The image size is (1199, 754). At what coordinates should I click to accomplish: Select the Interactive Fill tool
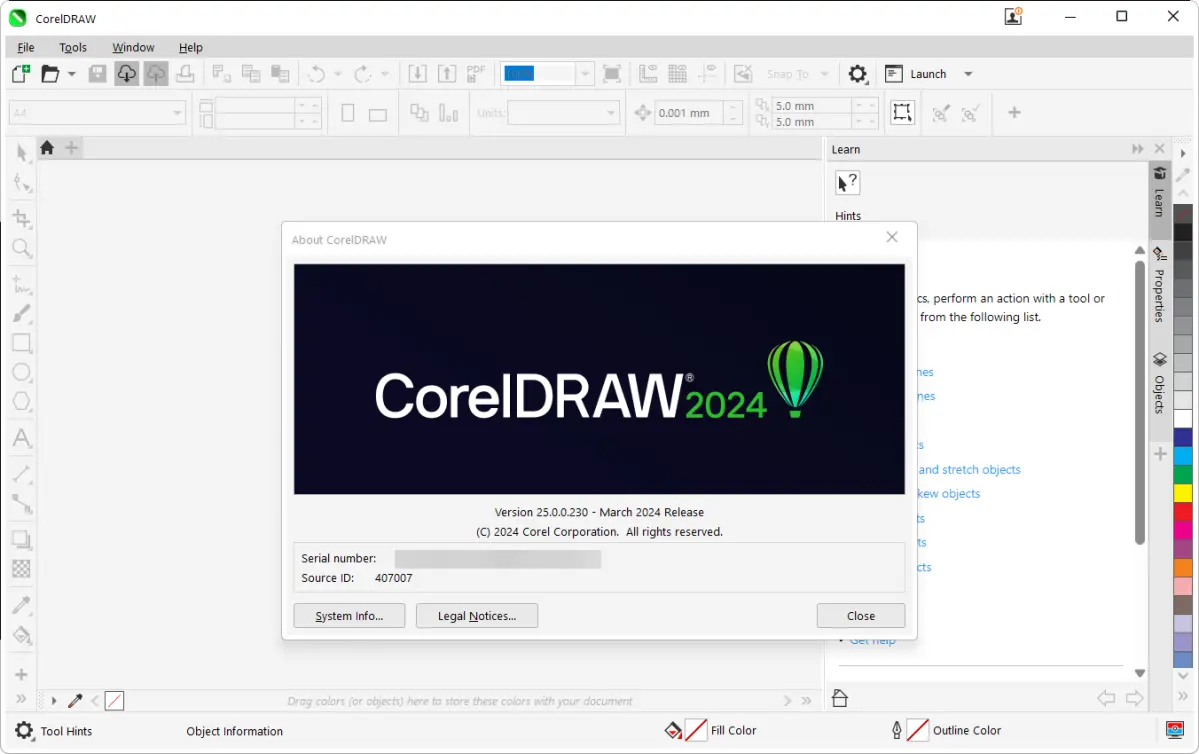[21, 635]
